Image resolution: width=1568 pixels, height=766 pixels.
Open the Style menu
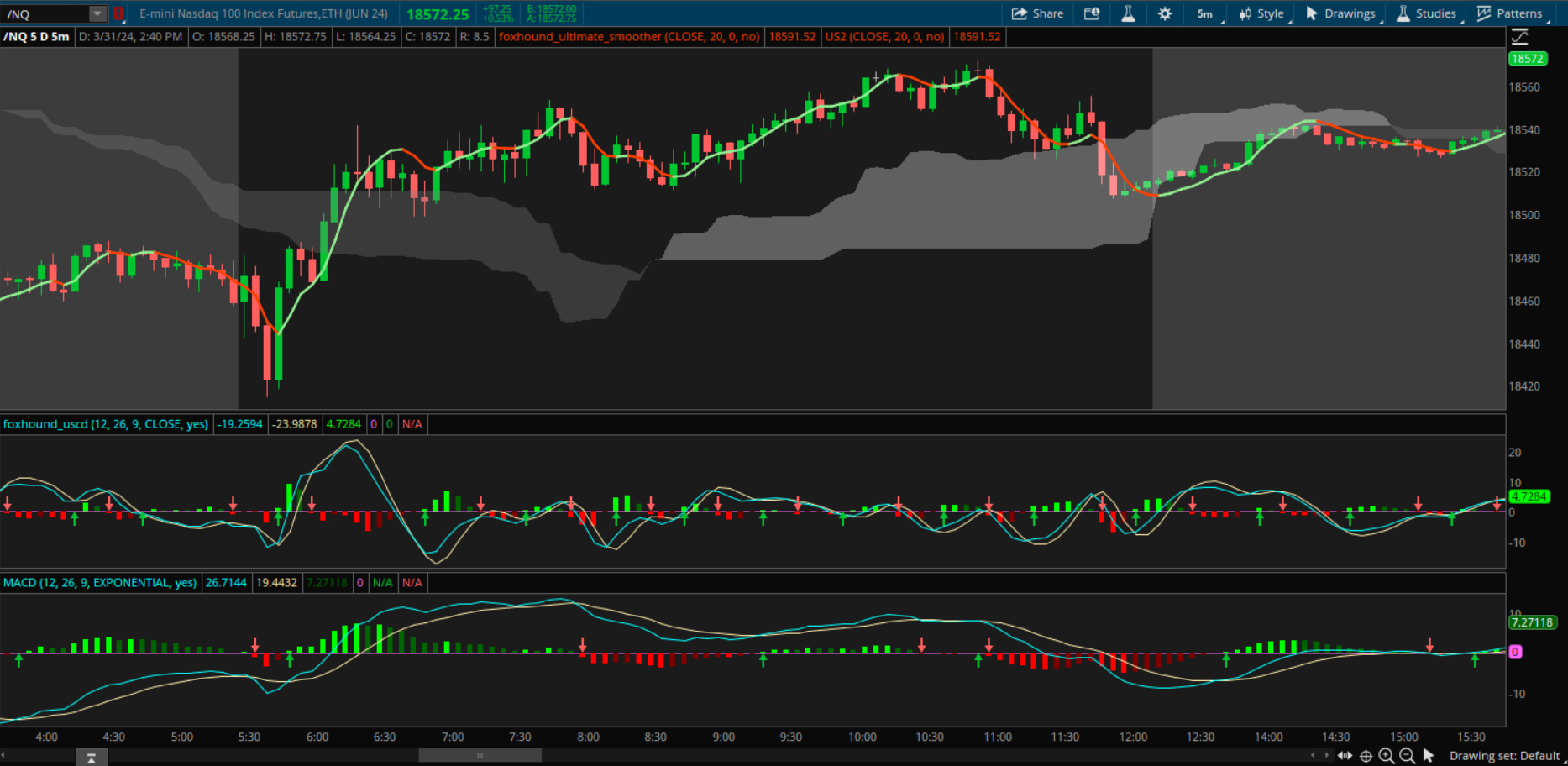click(1261, 13)
